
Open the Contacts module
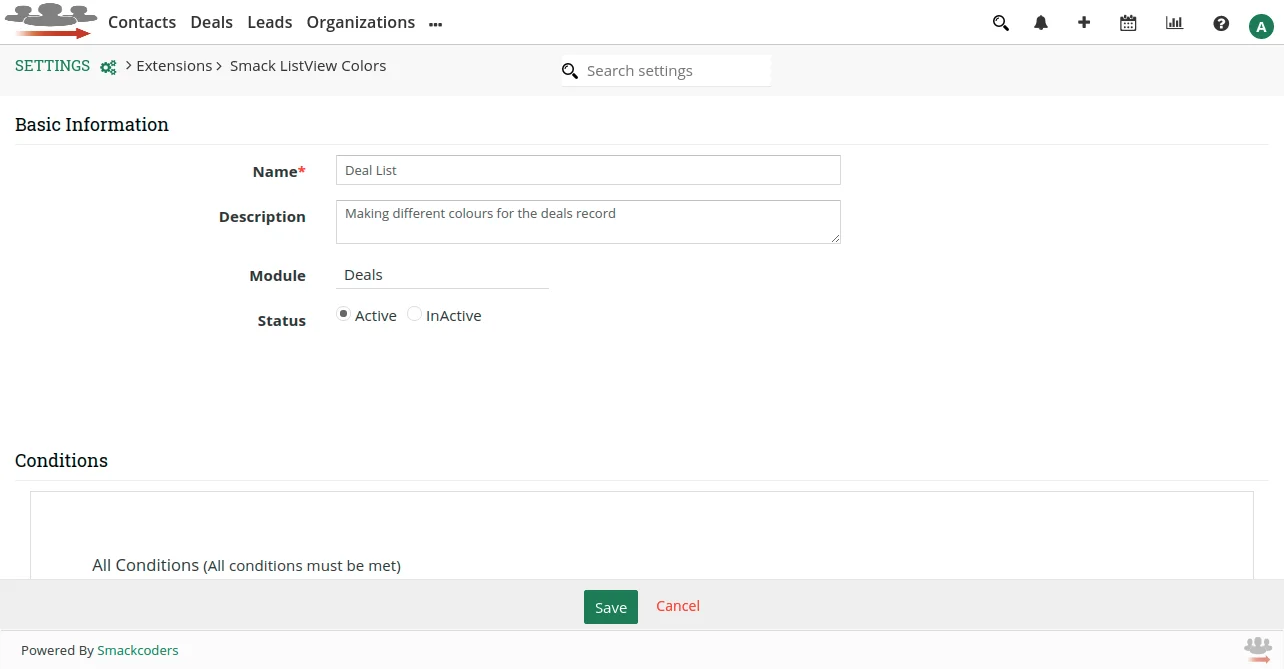click(x=141, y=22)
